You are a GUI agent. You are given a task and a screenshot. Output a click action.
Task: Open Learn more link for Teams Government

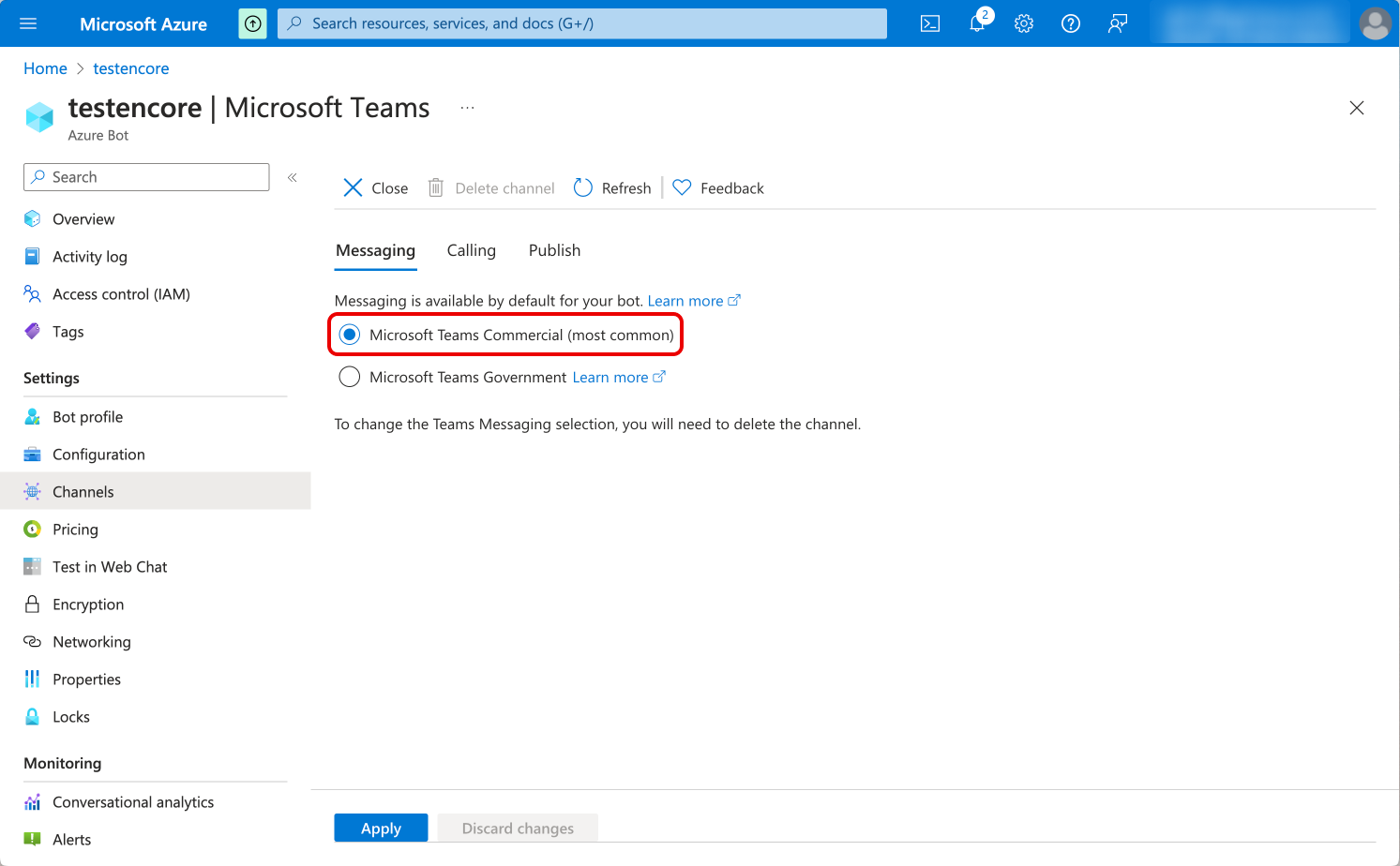coord(619,377)
